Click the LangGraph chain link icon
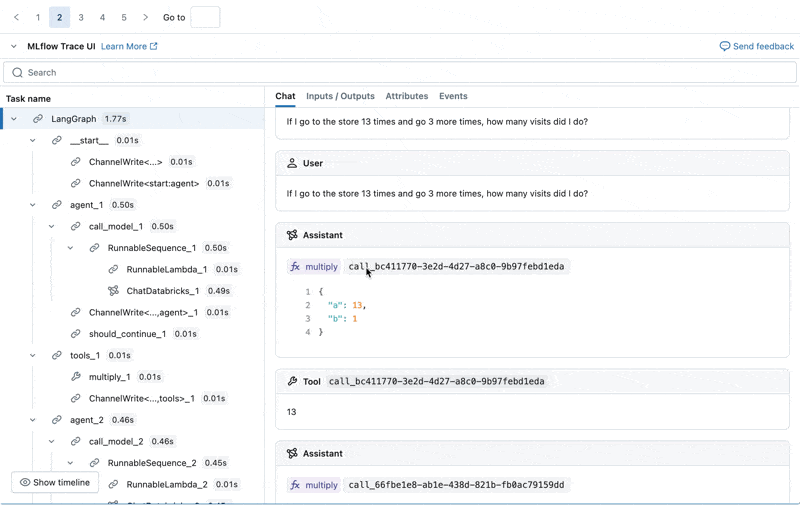This screenshot has height=506, width=800. (38, 119)
